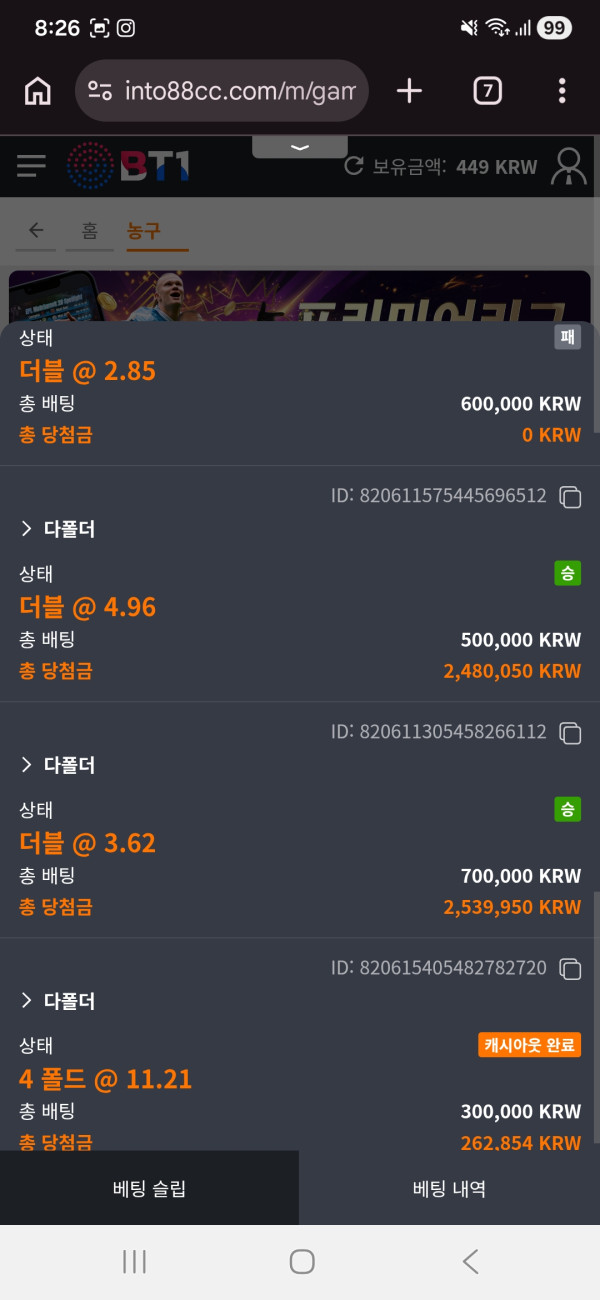This screenshot has height=1300, width=600.
Task: Open a new browser tab
Action: point(409,91)
